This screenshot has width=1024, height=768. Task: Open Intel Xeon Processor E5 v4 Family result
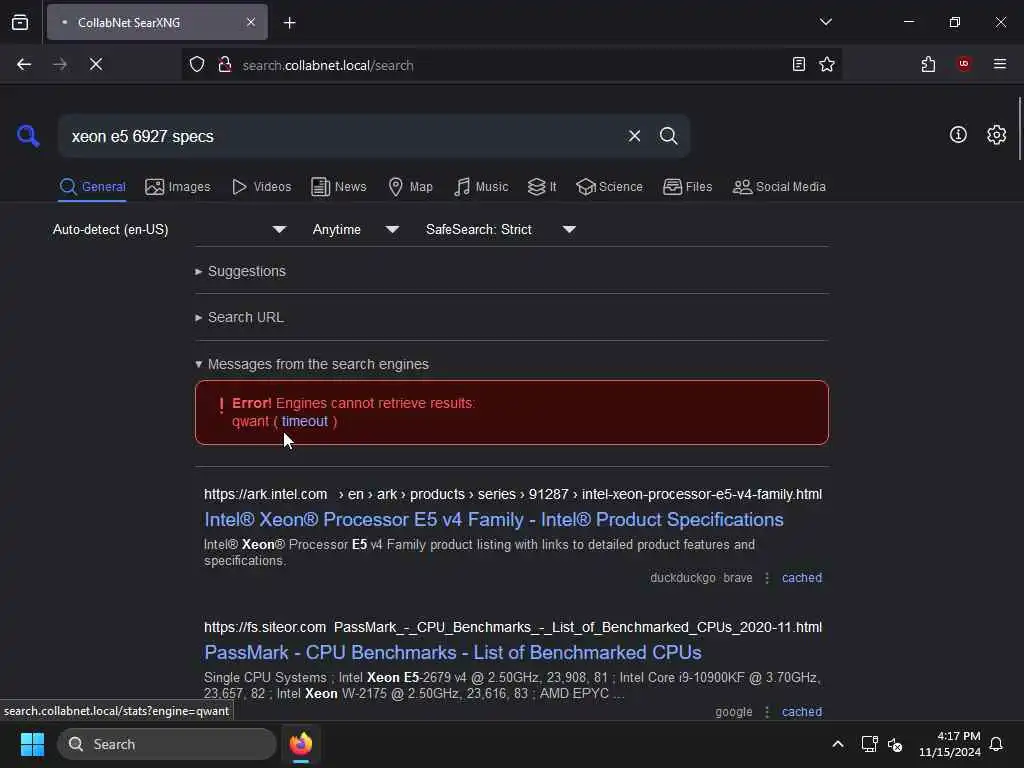(494, 520)
